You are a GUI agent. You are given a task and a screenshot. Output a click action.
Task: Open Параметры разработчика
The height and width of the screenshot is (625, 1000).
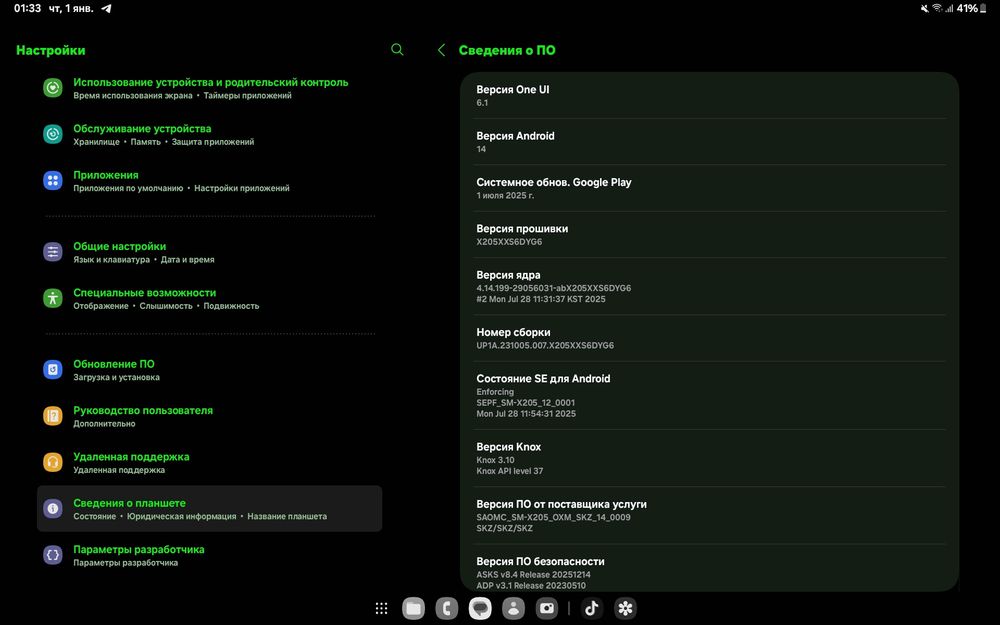210,555
